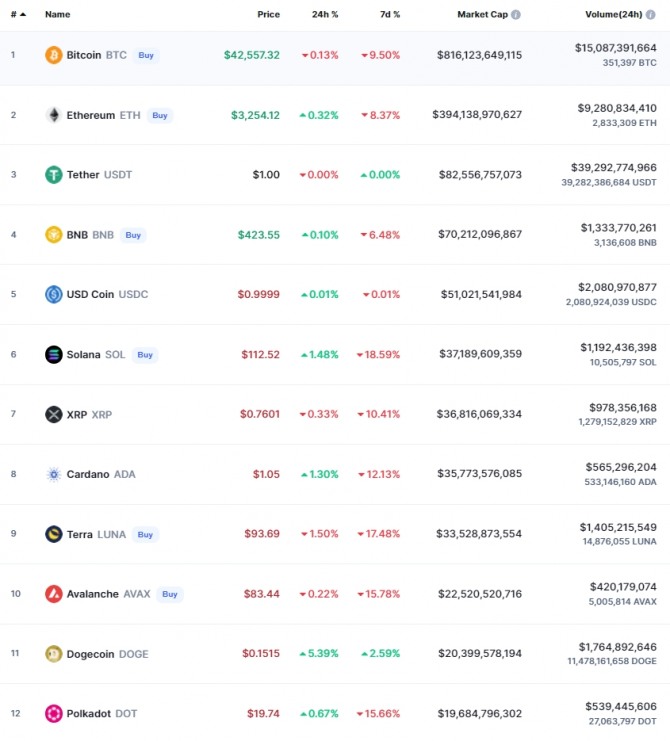Click the Ethereum diamond logo icon
The height and width of the screenshot is (741, 670).
(54, 115)
